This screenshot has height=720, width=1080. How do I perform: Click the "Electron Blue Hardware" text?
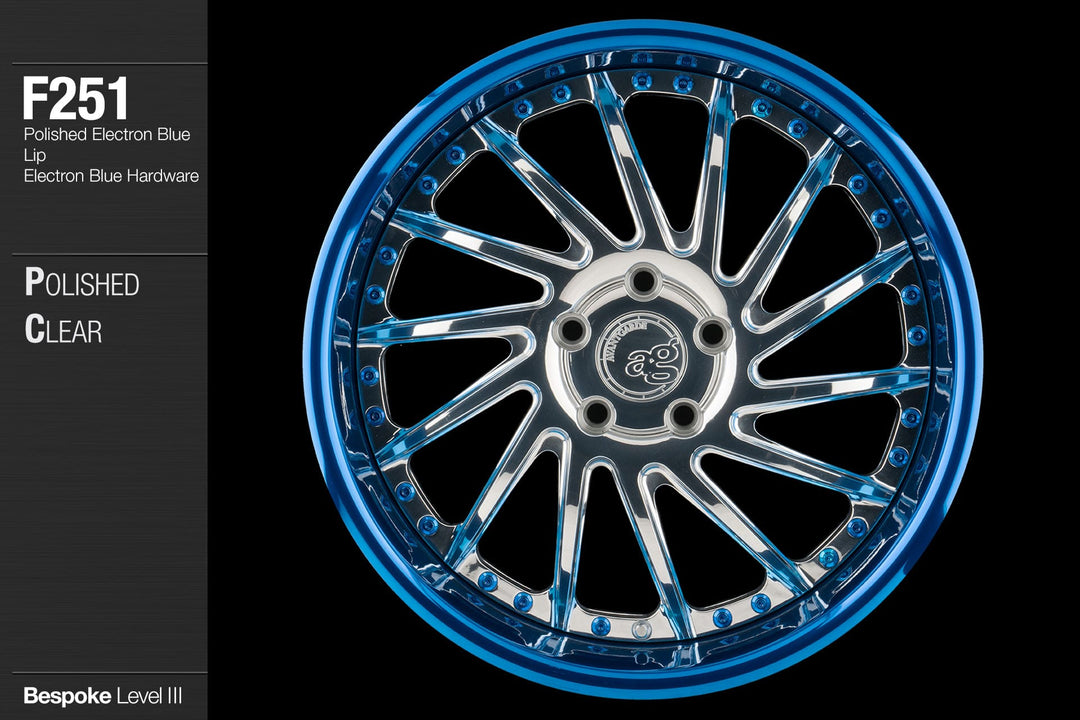(x=111, y=176)
